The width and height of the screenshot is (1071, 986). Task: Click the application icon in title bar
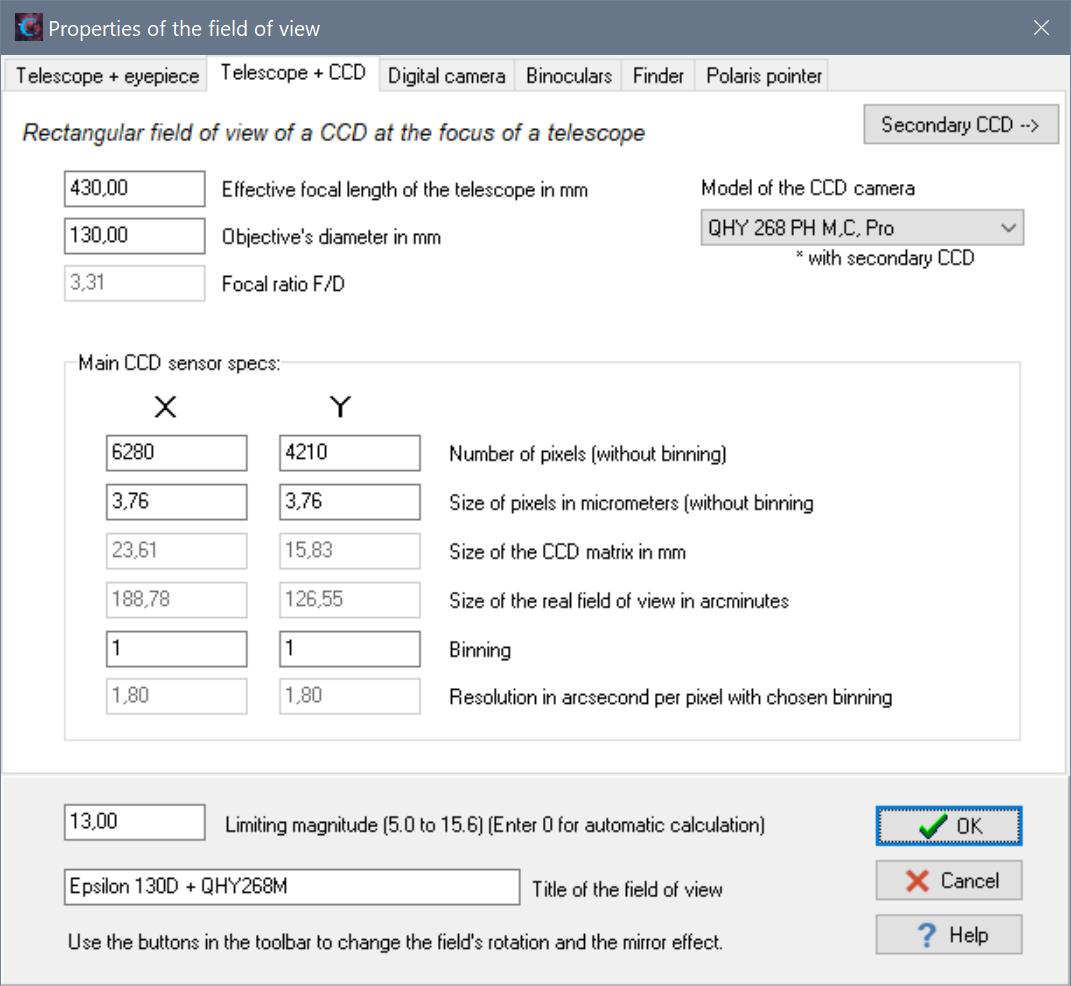click(28, 28)
